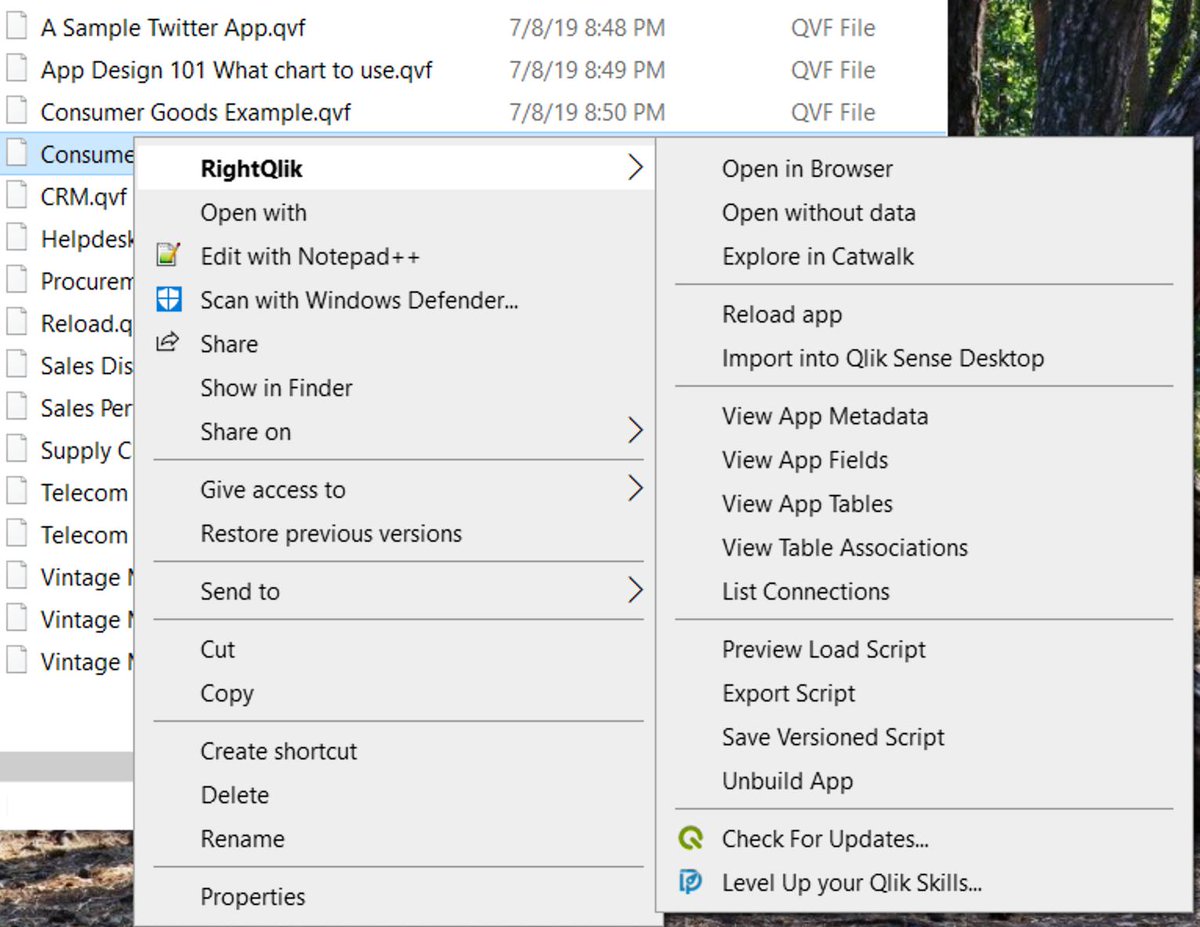Click the Notepad++ icon beside Edit
This screenshot has width=1200, height=927.
coord(168,256)
